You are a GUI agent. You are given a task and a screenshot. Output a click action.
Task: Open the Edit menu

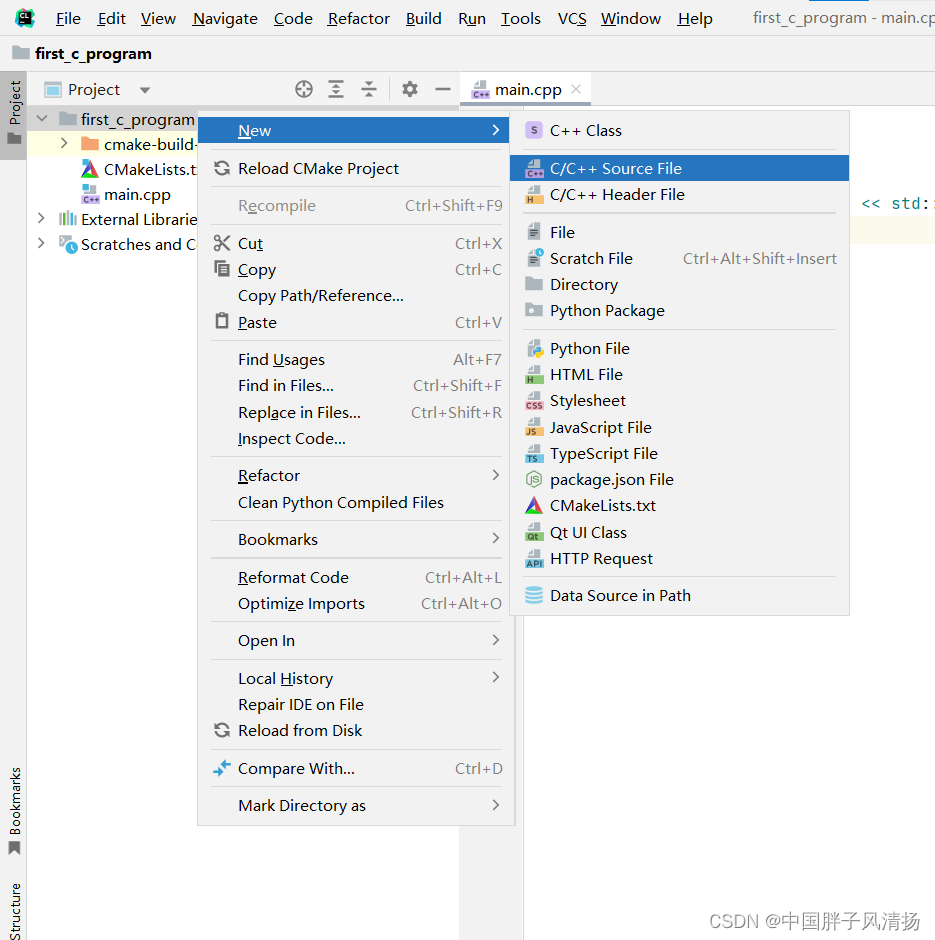[x=111, y=19]
